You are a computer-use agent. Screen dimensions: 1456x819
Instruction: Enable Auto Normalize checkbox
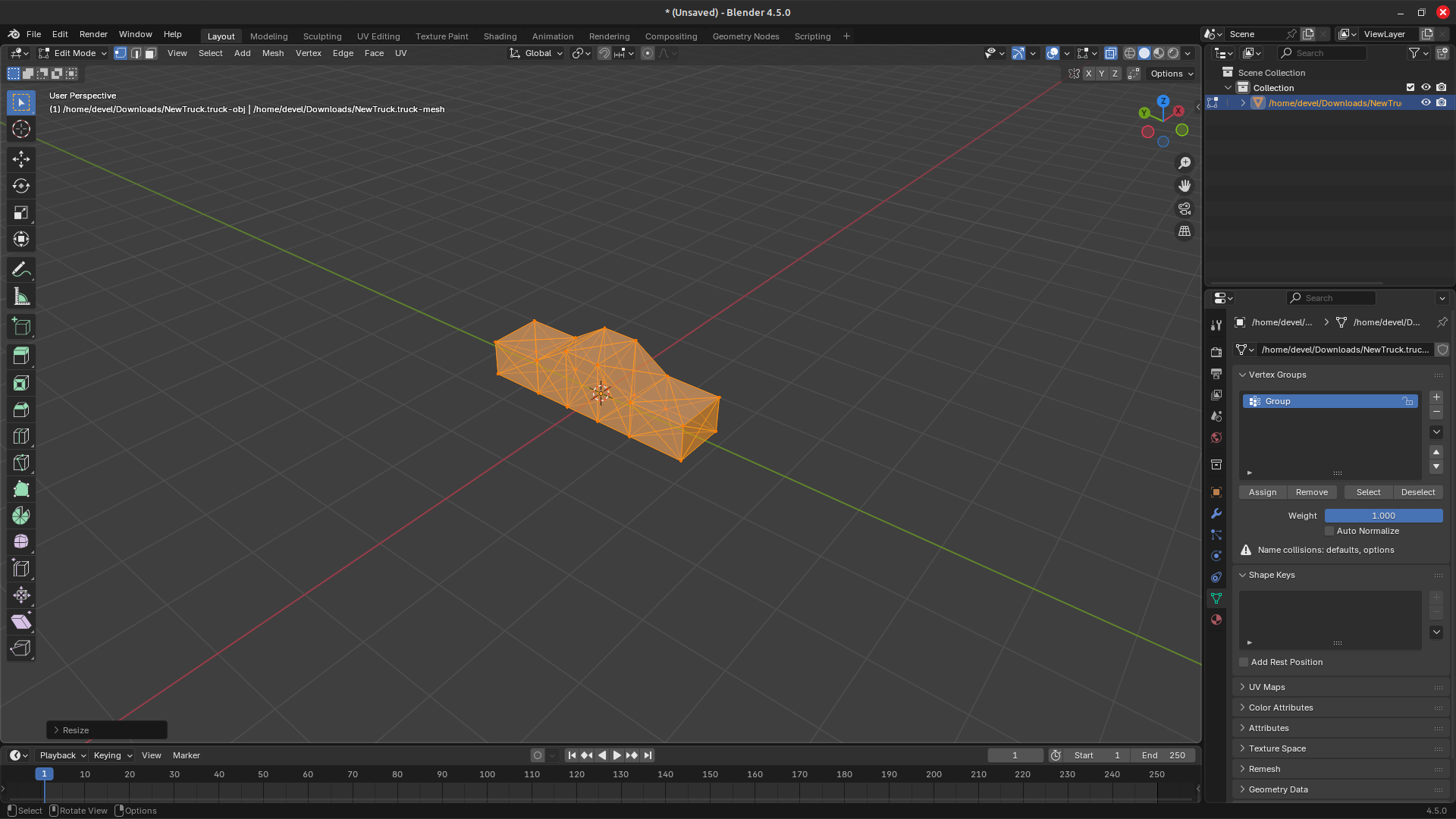pyautogui.click(x=1329, y=531)
